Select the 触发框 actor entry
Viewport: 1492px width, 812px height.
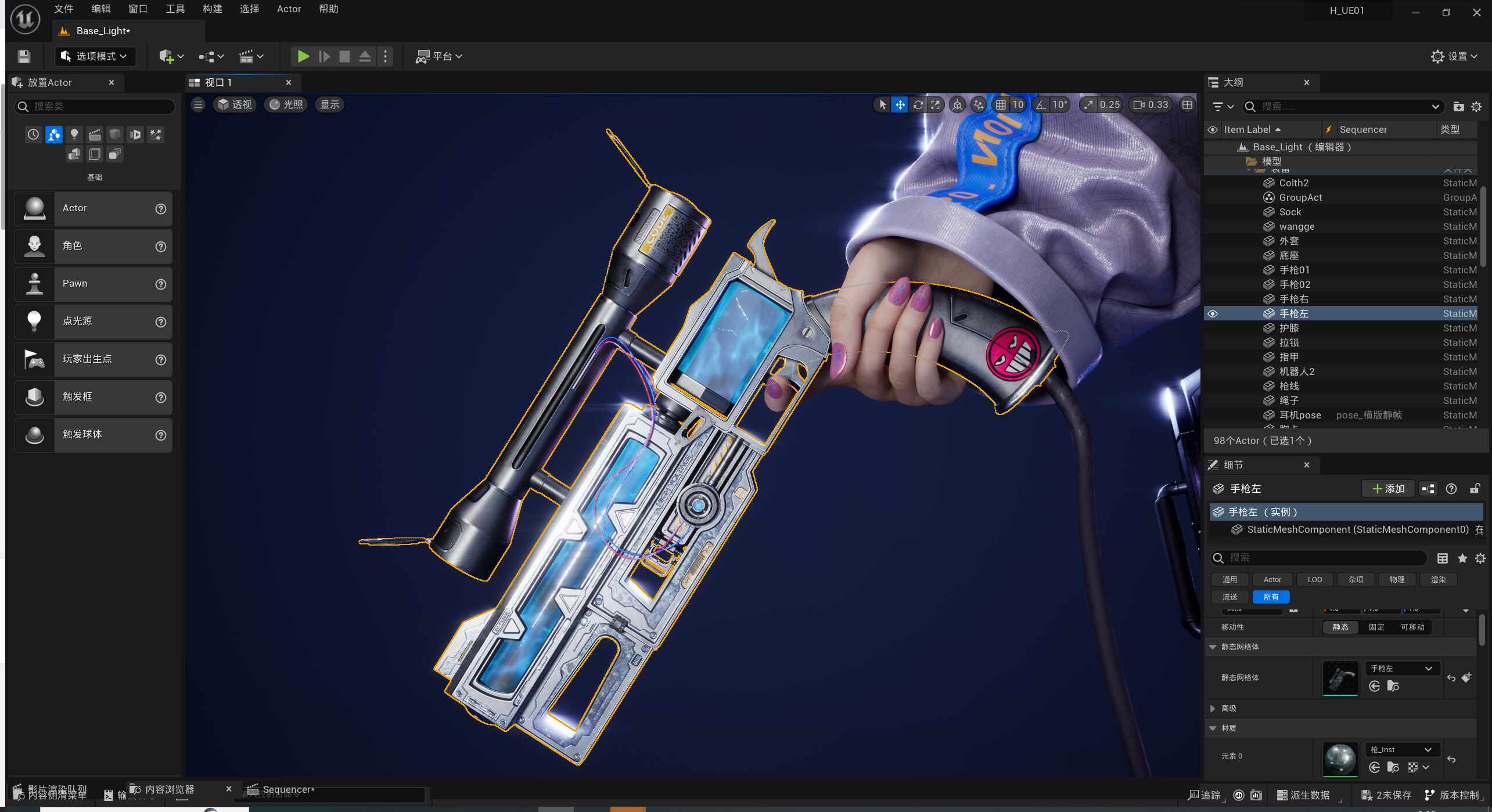94,398
